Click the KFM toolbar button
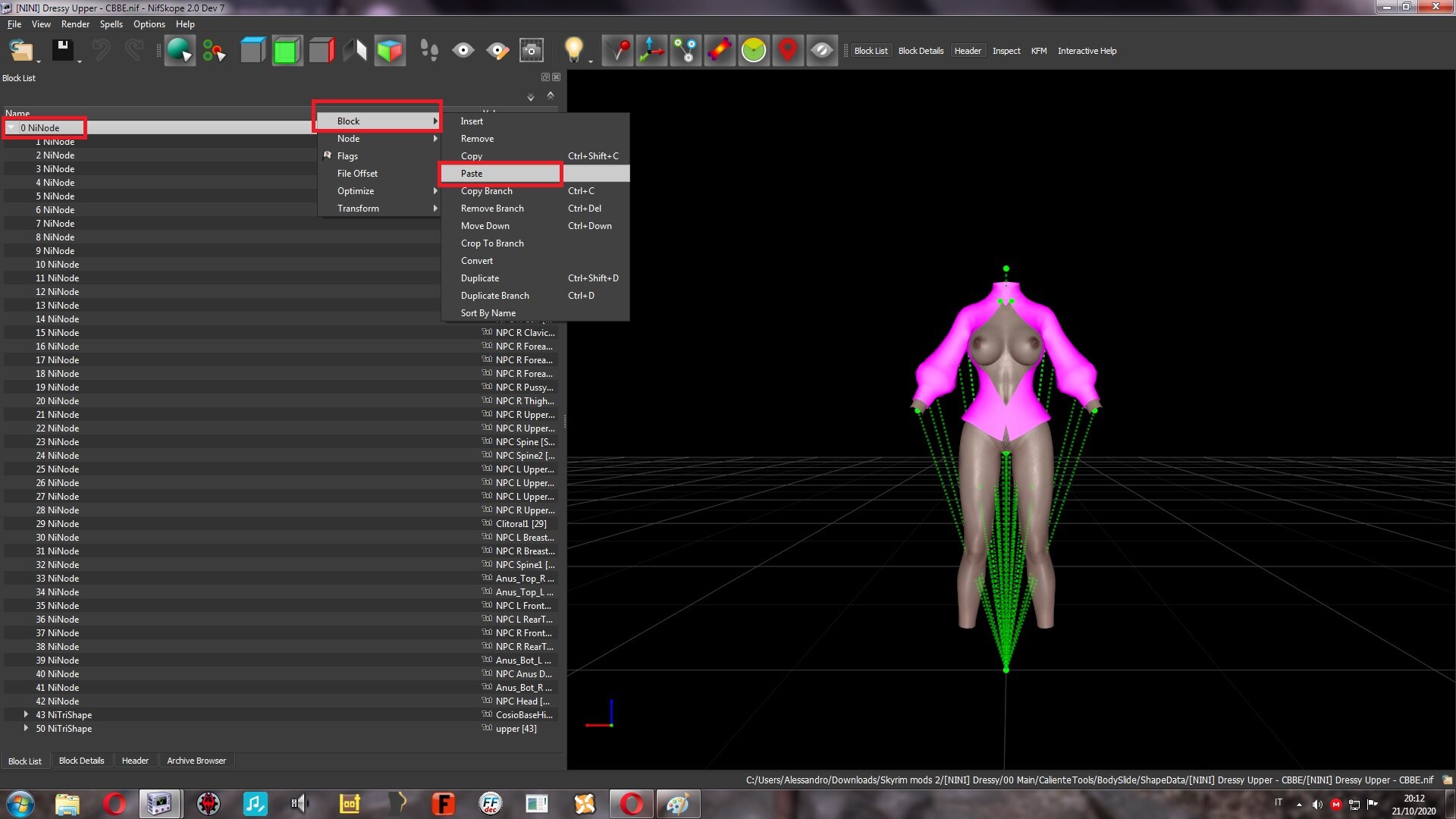The image size is (1456, 819). pyautogui.click(x=1039, y=51)
